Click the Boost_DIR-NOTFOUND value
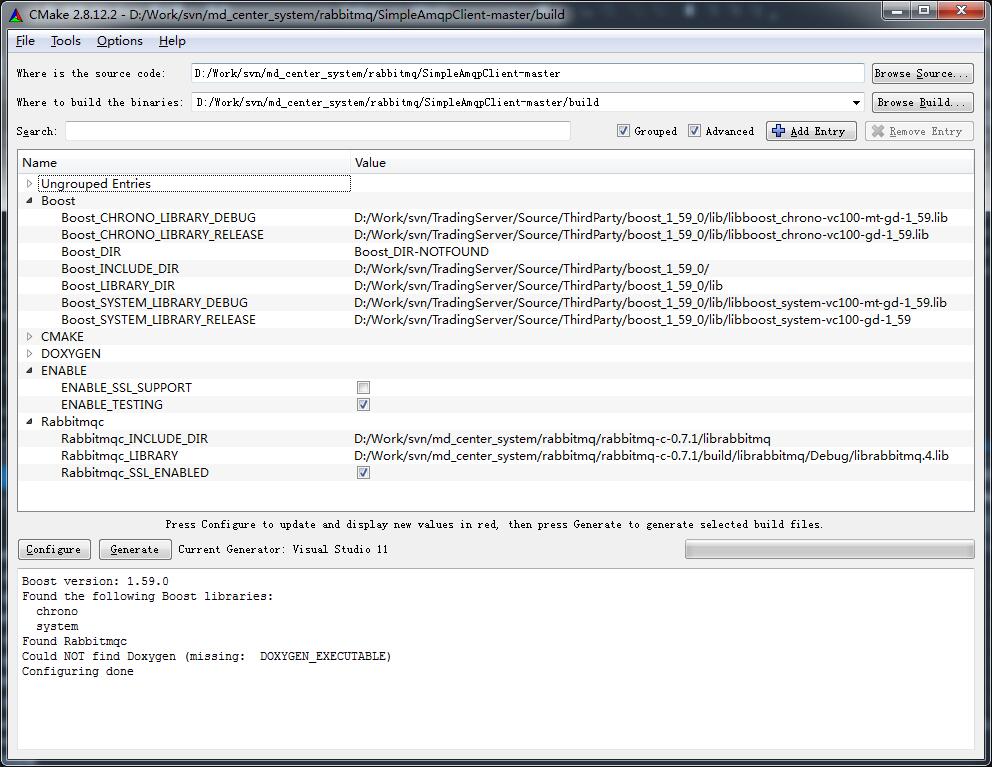Viewport: 992px width, 767px height. click(421, 252)
